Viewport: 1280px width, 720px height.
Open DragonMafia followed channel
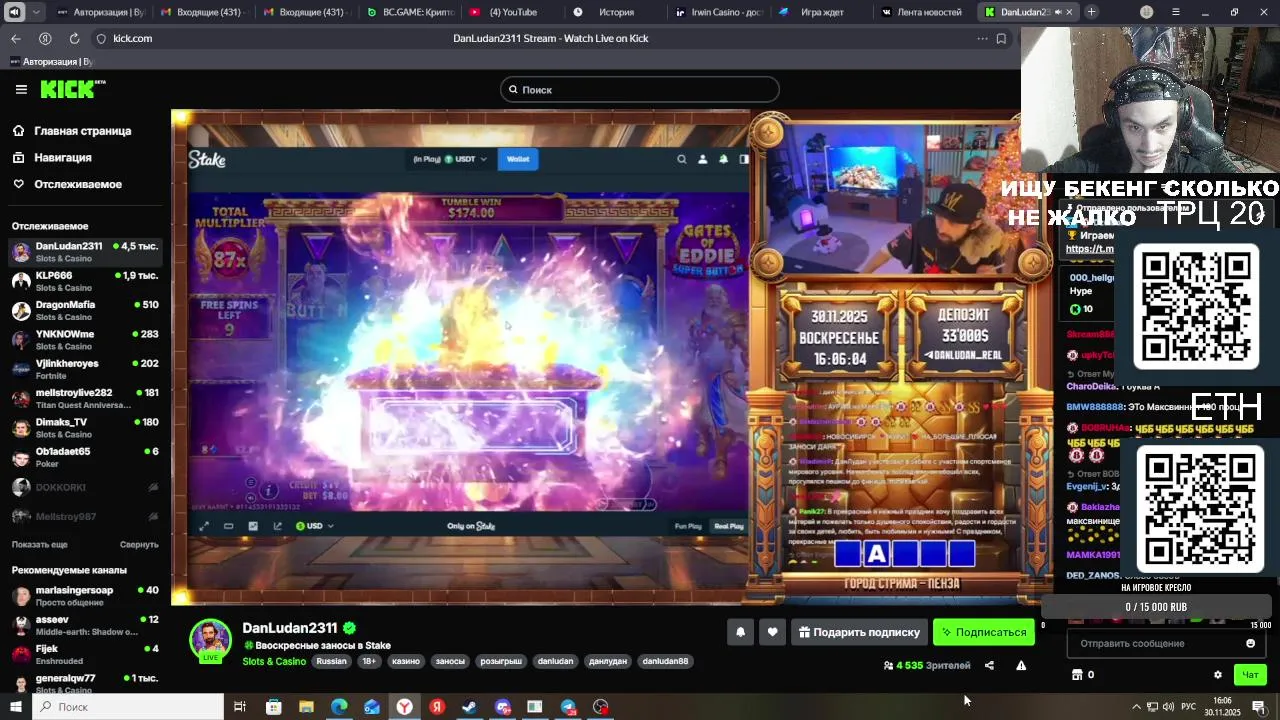coord(85,310)
